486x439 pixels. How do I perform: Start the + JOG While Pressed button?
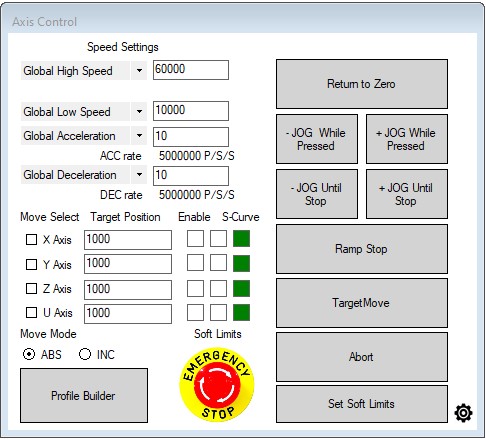coord(407,139)
